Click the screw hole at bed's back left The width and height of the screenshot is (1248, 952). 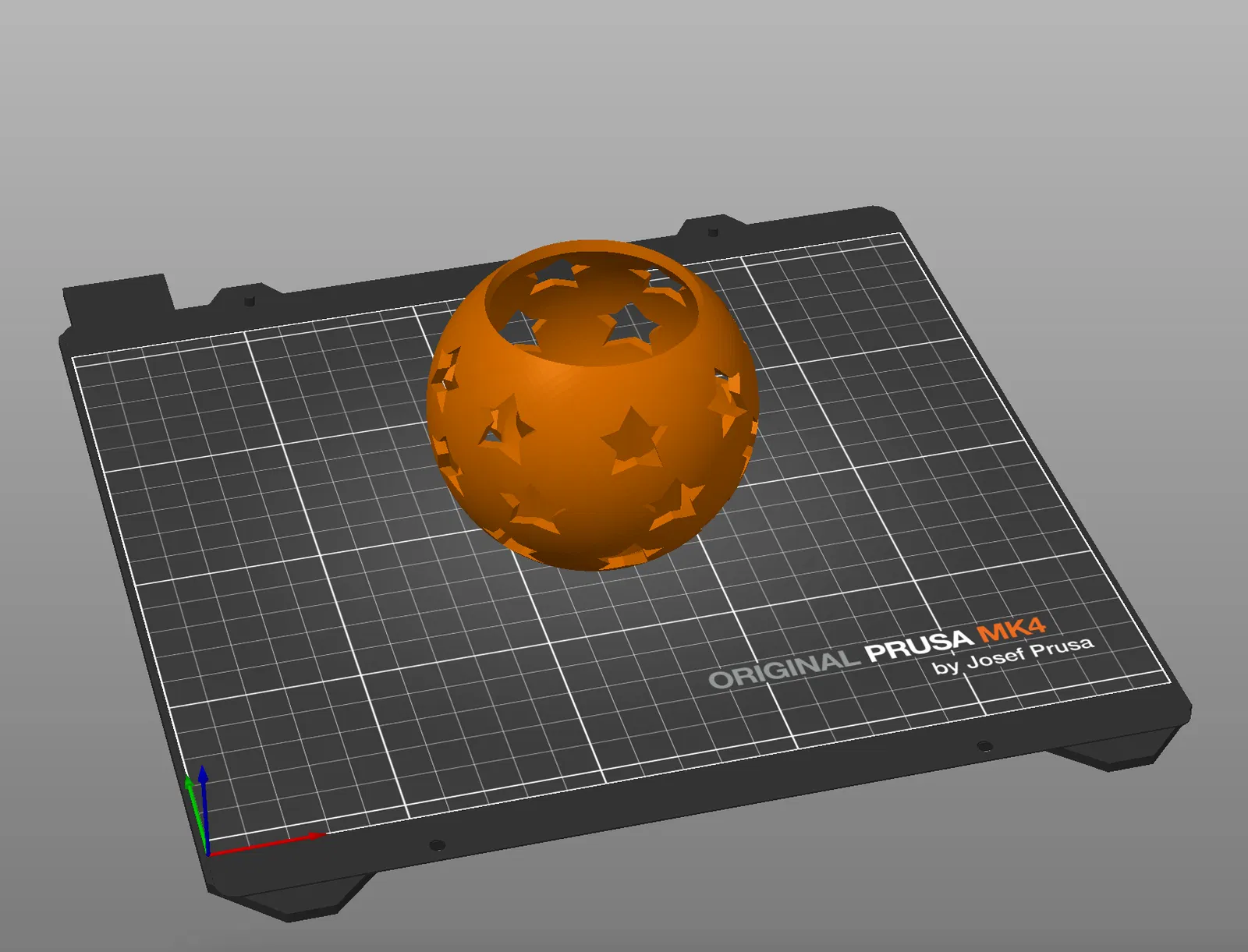(250, 299)
